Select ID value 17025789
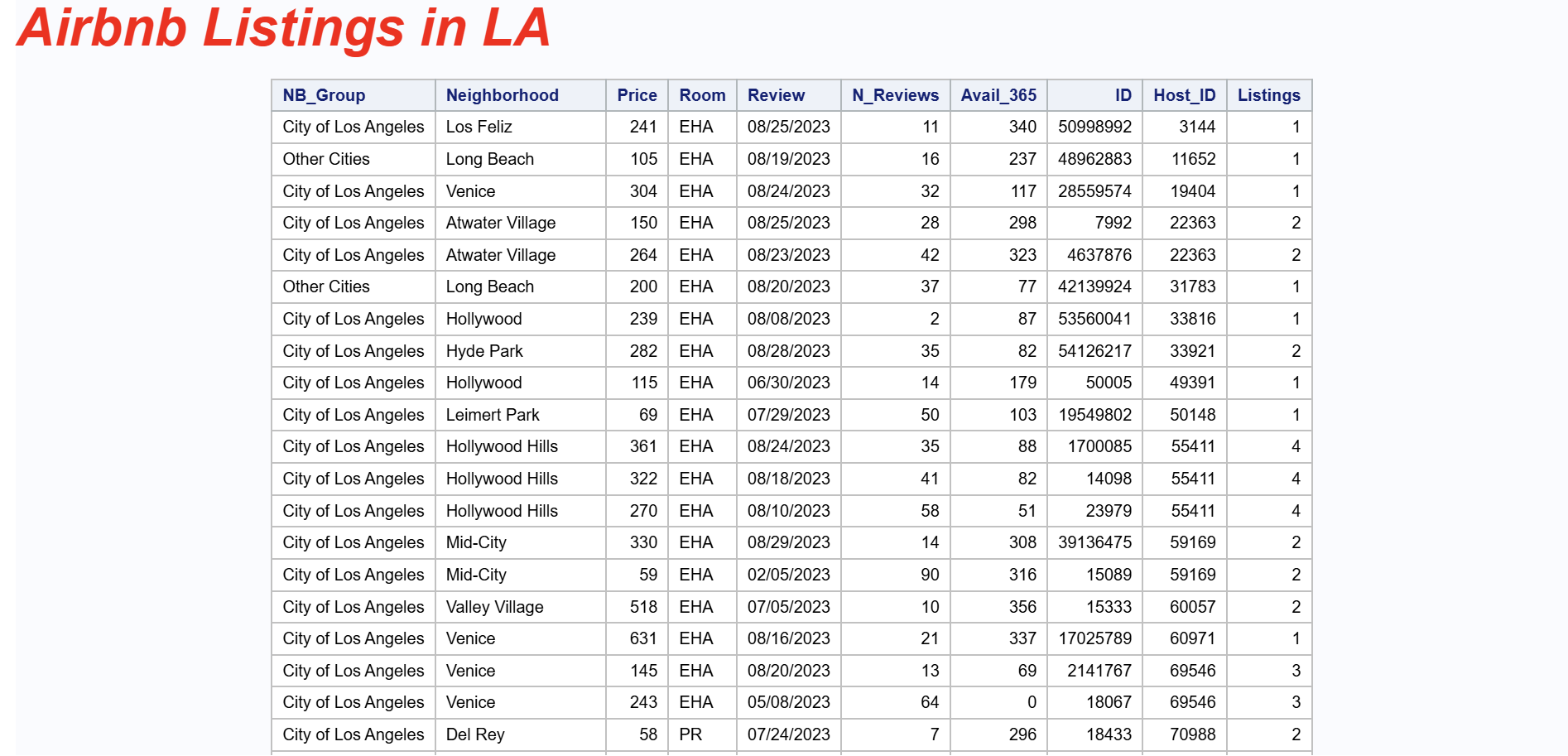The width and height of the screenshot is (1568, 756). point(1094,638)
